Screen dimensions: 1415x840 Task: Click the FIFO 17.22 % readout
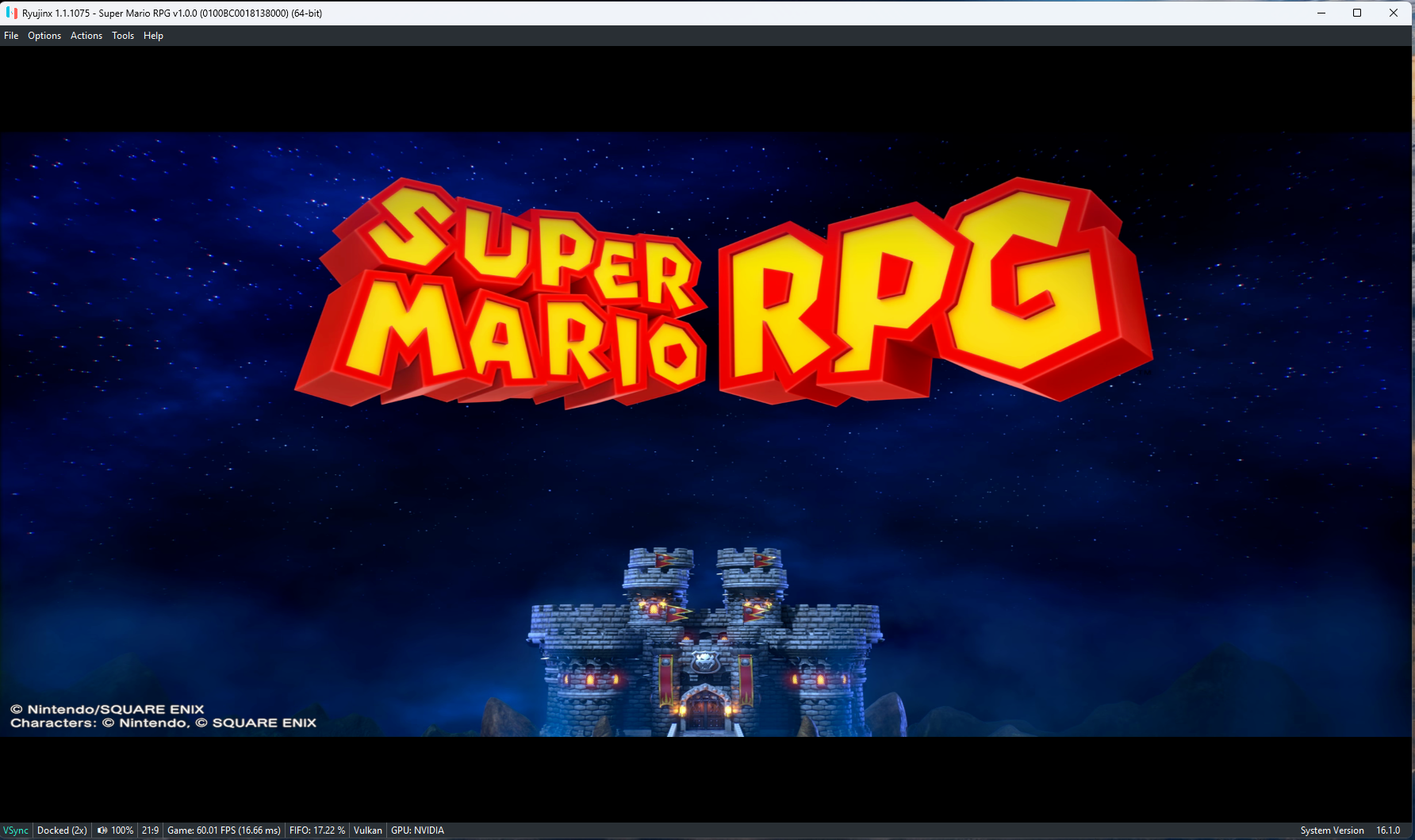(x=317, y=830)
